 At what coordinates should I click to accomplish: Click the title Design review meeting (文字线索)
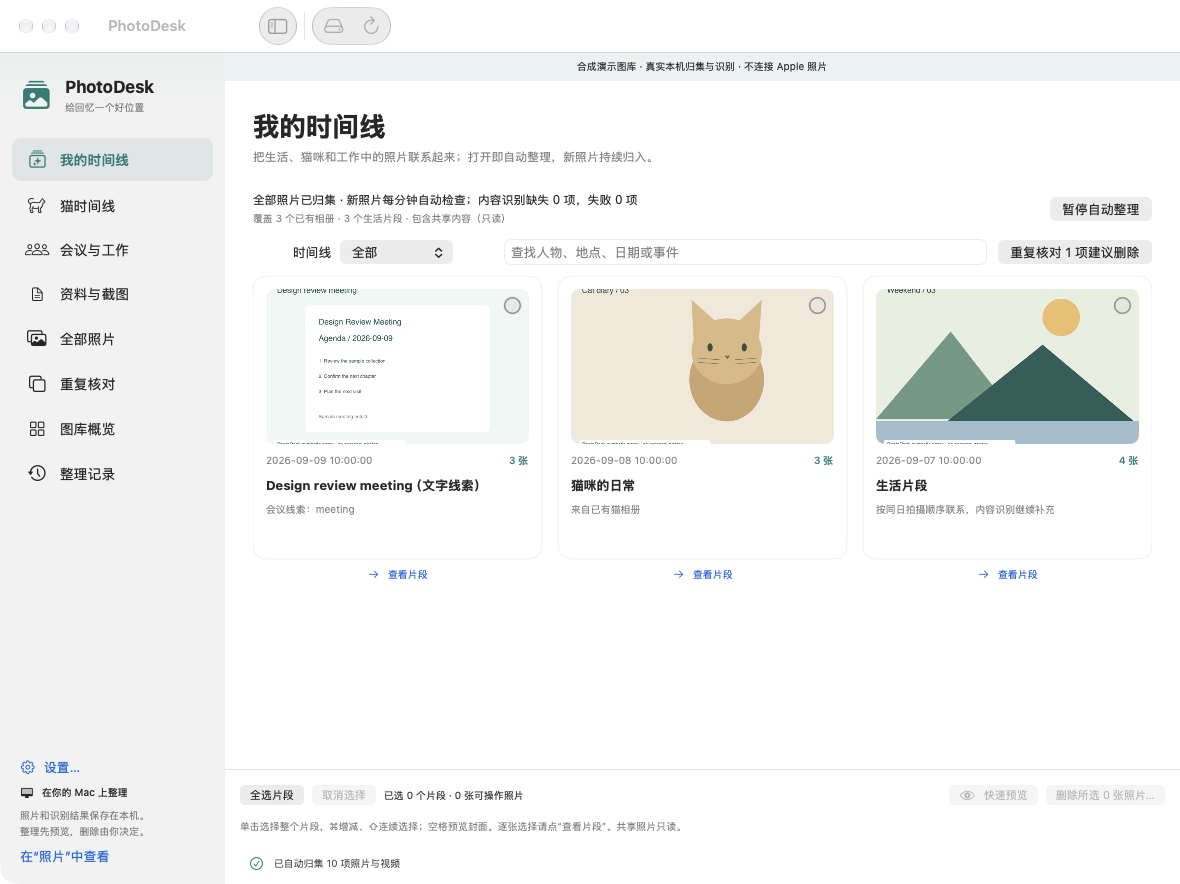tap(373, 485)
